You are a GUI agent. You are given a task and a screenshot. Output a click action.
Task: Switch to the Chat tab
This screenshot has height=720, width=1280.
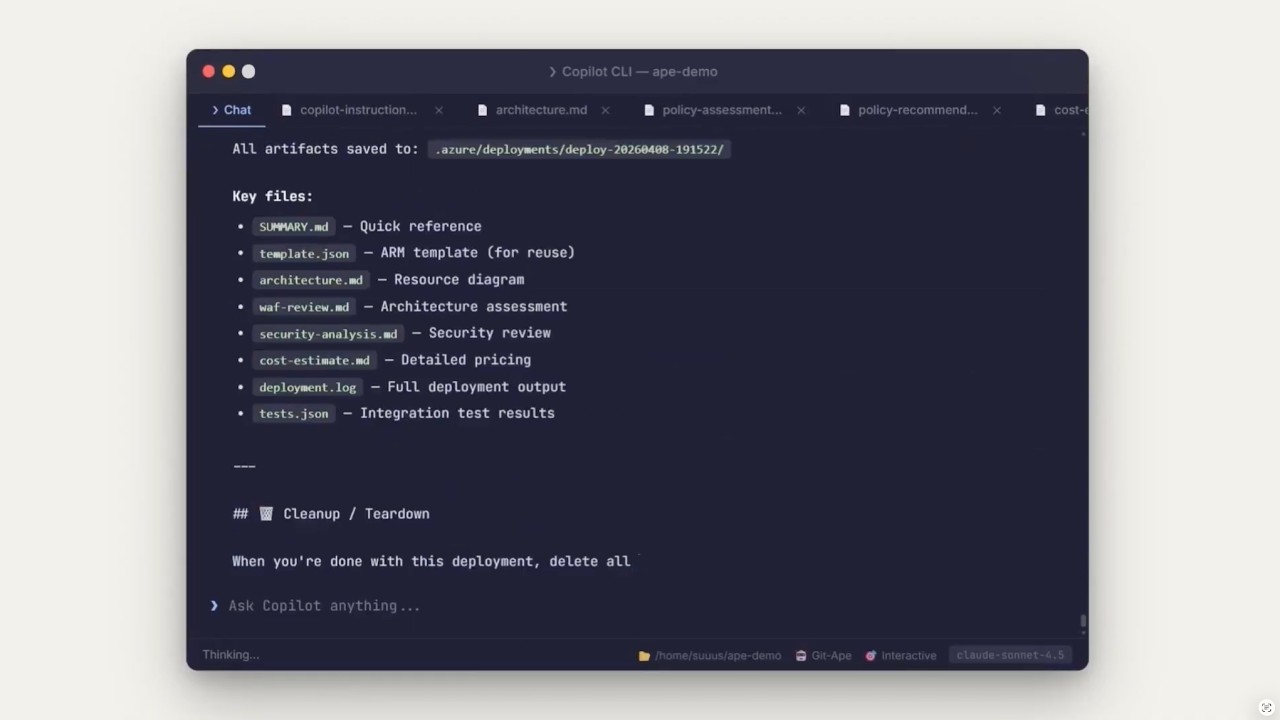(x=231, y=110)
